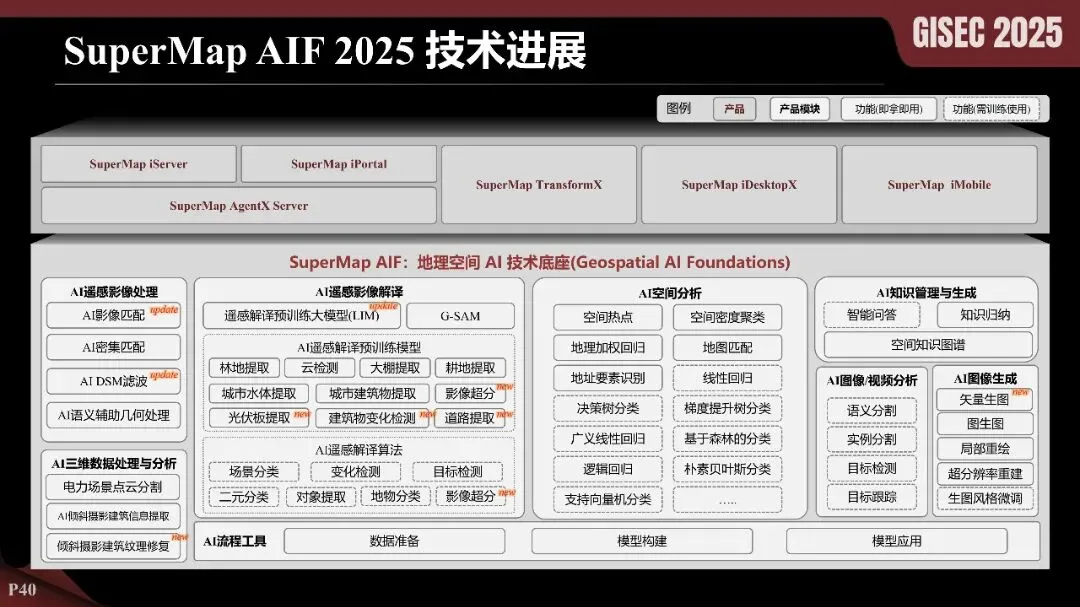Click the SuperMap iMobile product box
This screenshot has width=1080, height=607.
coord(939,185)
